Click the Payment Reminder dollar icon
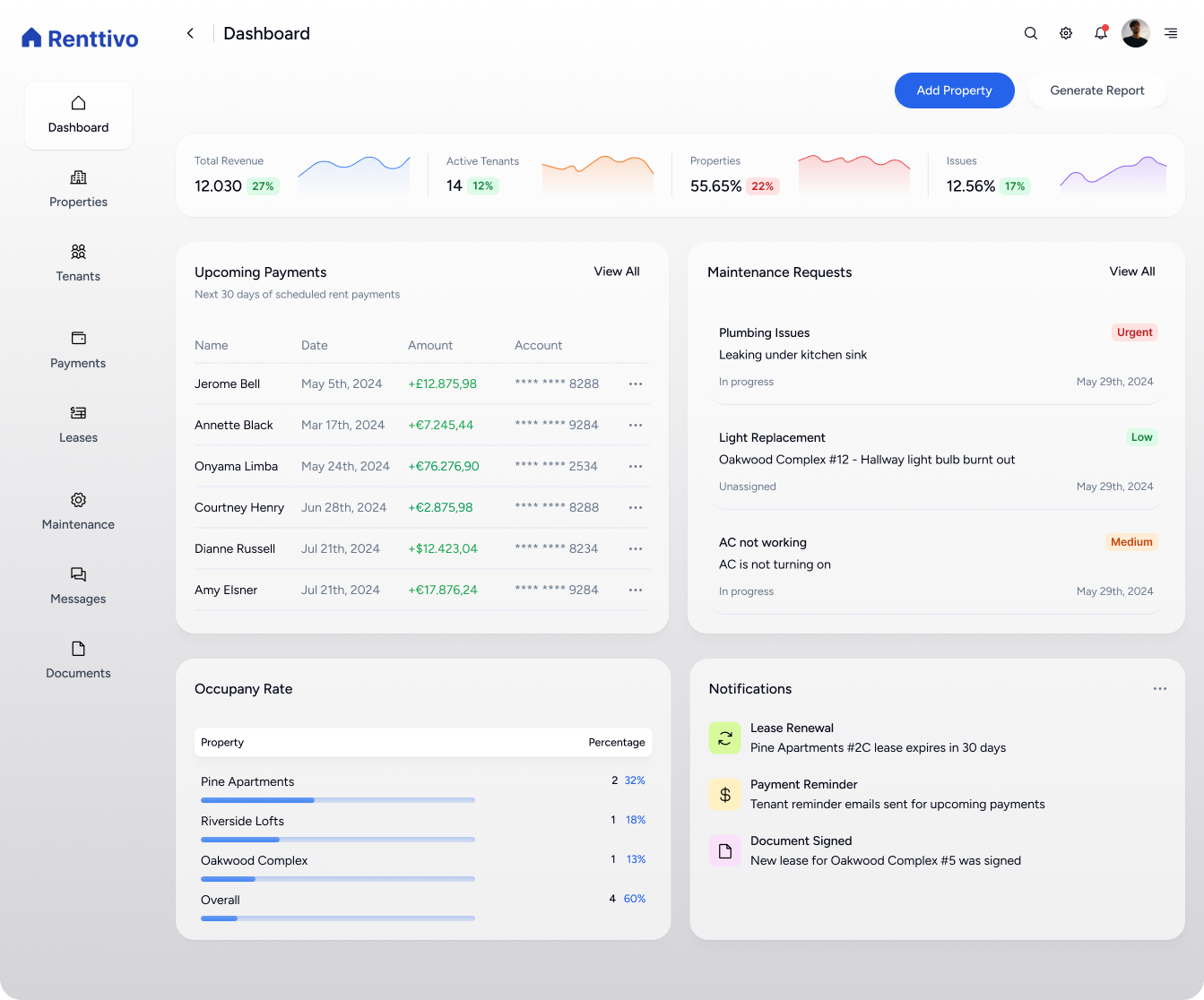The height and width of the screenshot is (1000, 1204). pos(724,795)
